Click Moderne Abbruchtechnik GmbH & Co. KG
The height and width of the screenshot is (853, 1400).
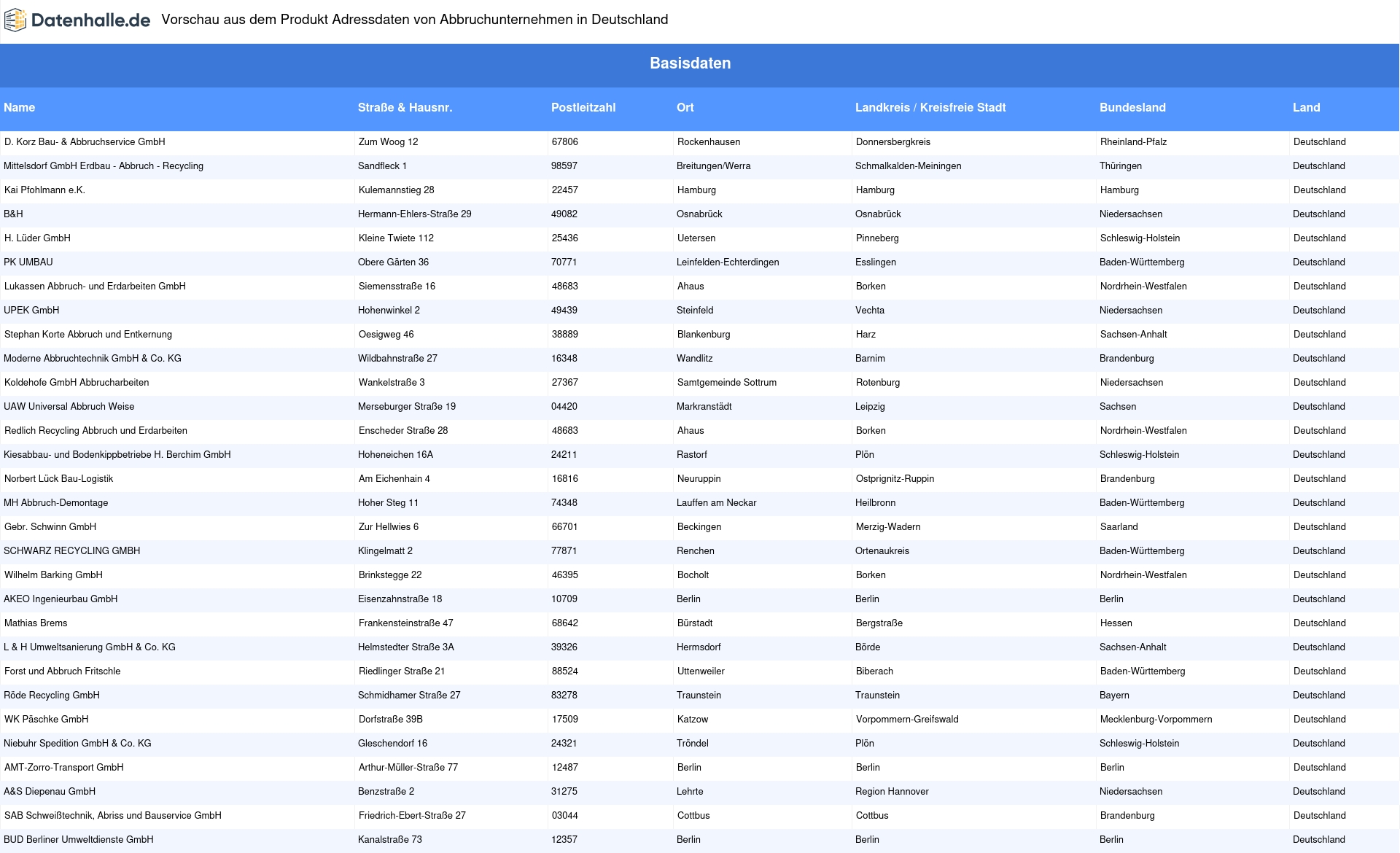pos(93,359)
